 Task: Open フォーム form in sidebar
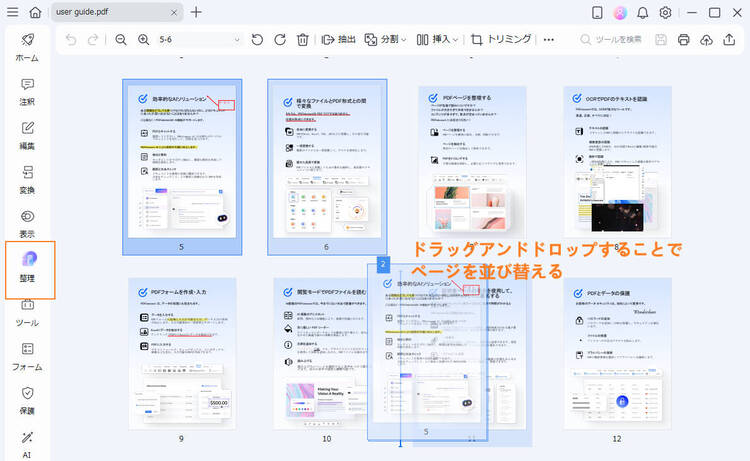coord(27,357)
